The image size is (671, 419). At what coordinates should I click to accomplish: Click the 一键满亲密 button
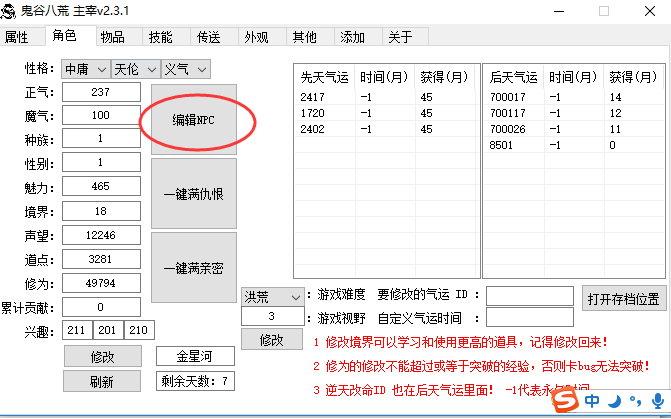pos(194,268)
